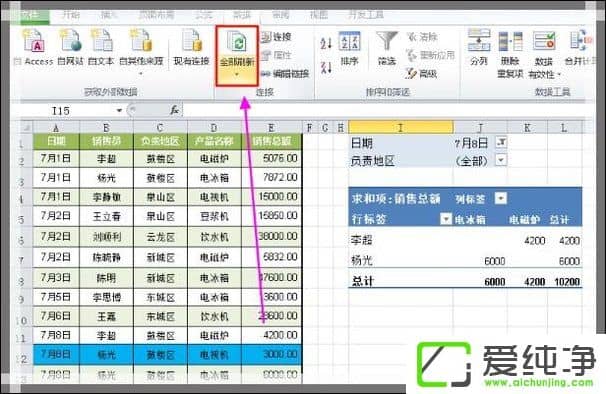This screenshot has height=394, width=606.
Task: Expand the 列标签 column labels dropdown
Action: [x=500, y=198]
